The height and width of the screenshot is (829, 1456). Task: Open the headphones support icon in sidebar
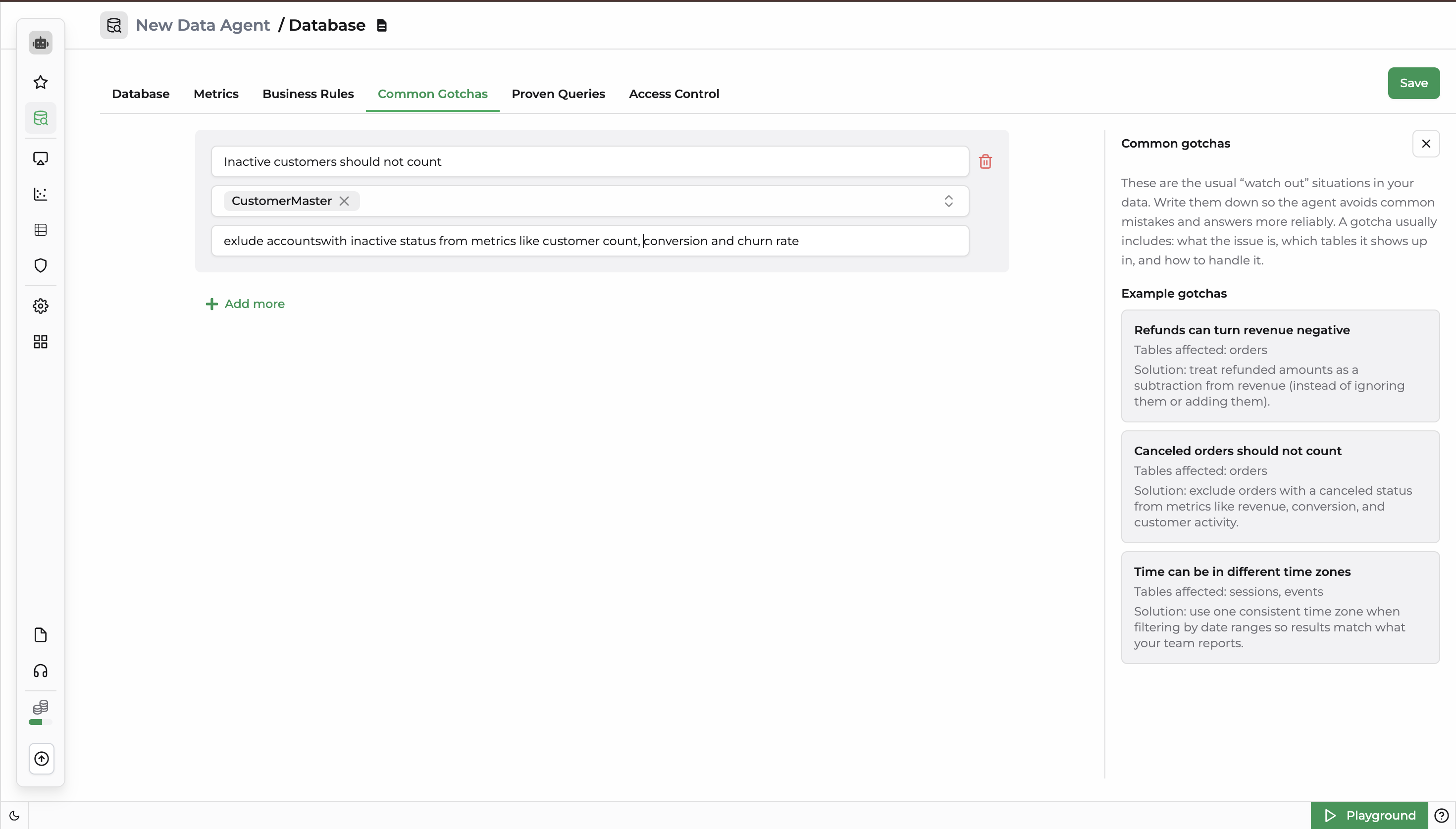tap(41, 671)
